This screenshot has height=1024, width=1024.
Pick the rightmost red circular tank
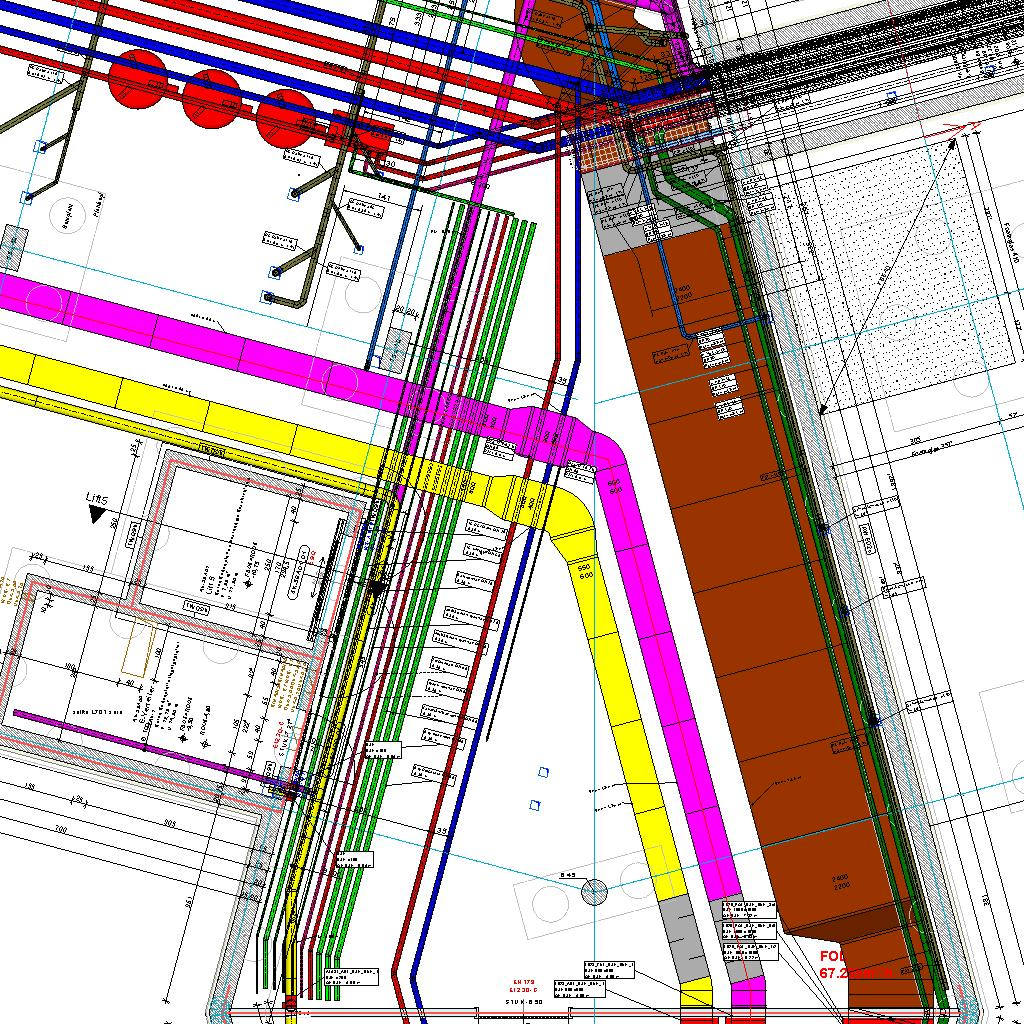284,115
